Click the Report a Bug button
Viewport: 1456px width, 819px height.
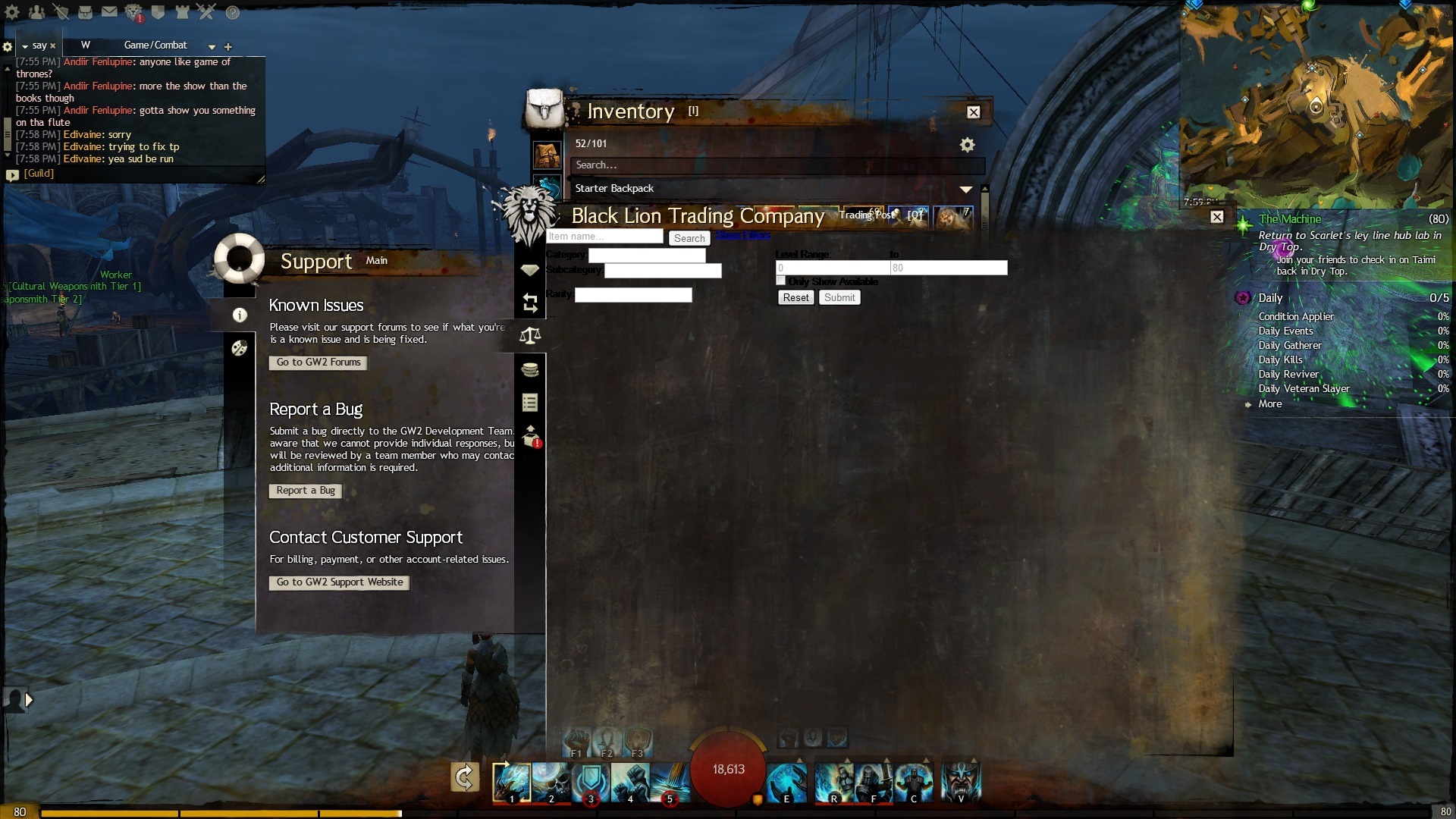[x=305, y=490]
